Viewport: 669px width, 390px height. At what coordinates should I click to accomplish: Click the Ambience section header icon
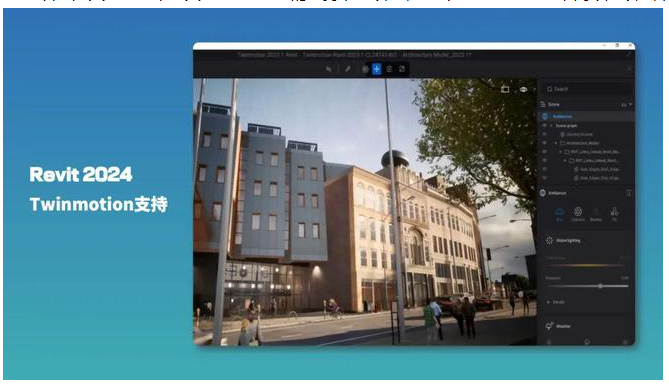pyautogui.click(x=543, y=193)
